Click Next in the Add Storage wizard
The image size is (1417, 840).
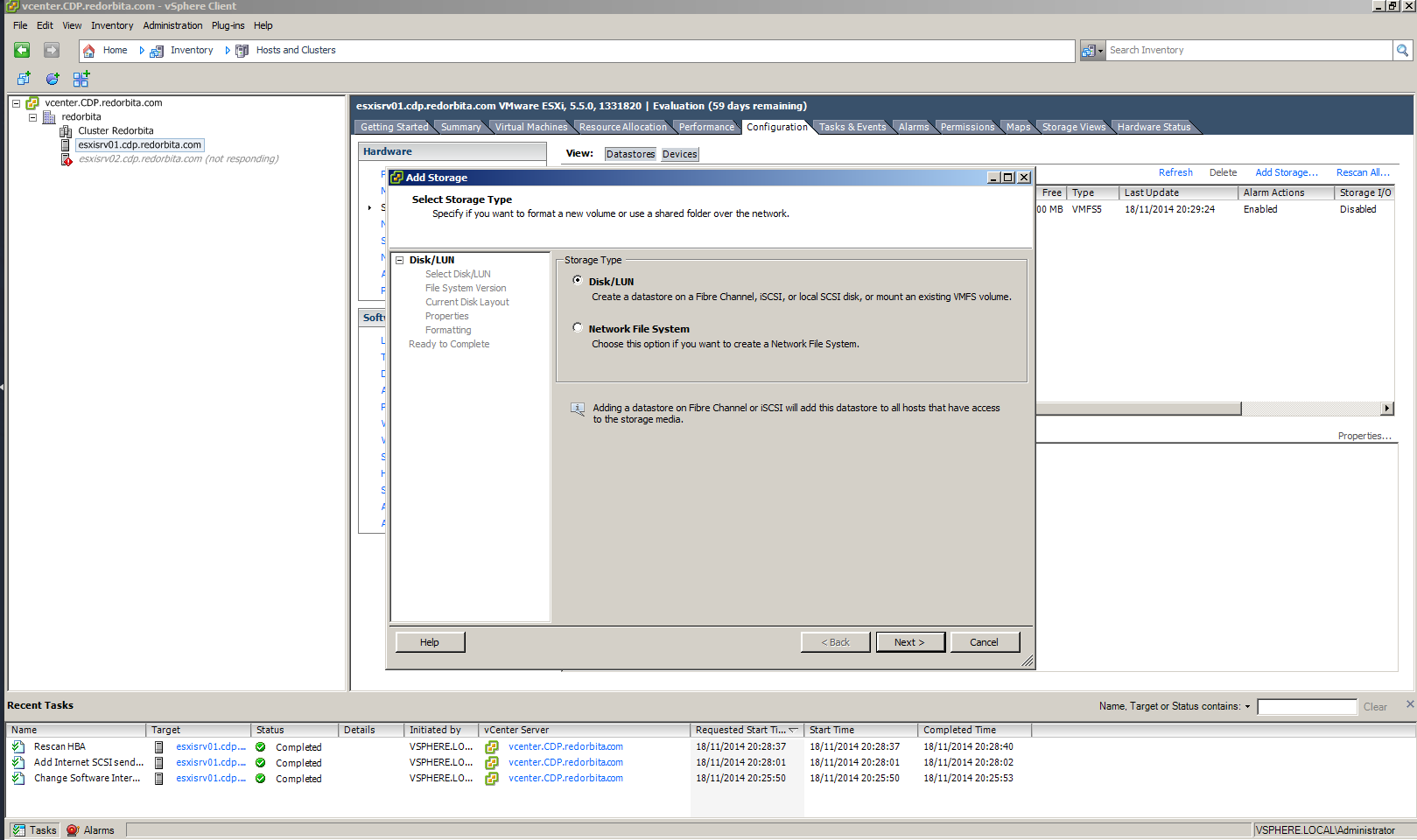pos(909,642)
